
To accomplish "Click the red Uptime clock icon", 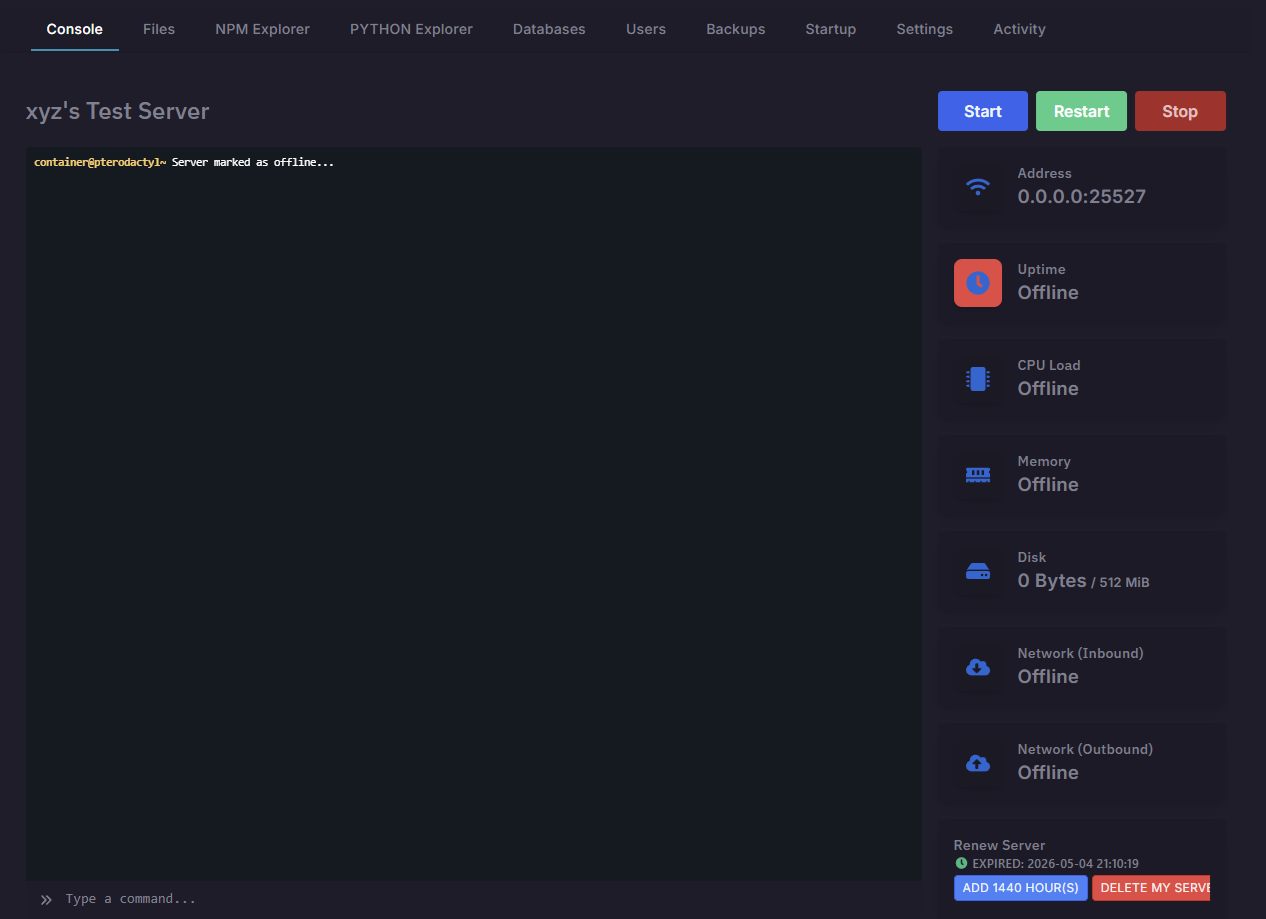I will point(977,283).
